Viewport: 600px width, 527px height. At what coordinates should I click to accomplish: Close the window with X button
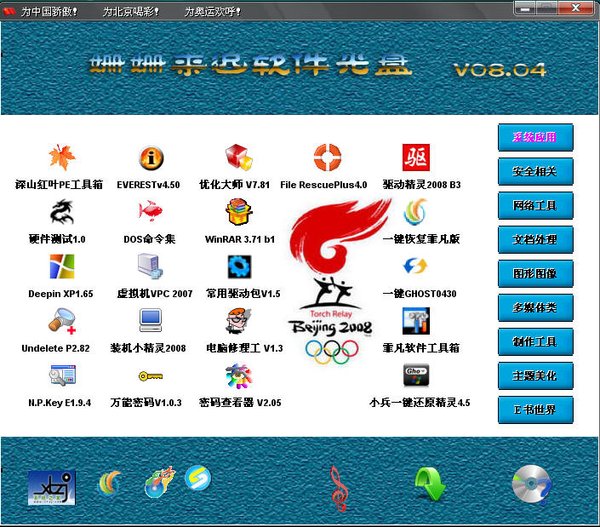click(576, 8)
